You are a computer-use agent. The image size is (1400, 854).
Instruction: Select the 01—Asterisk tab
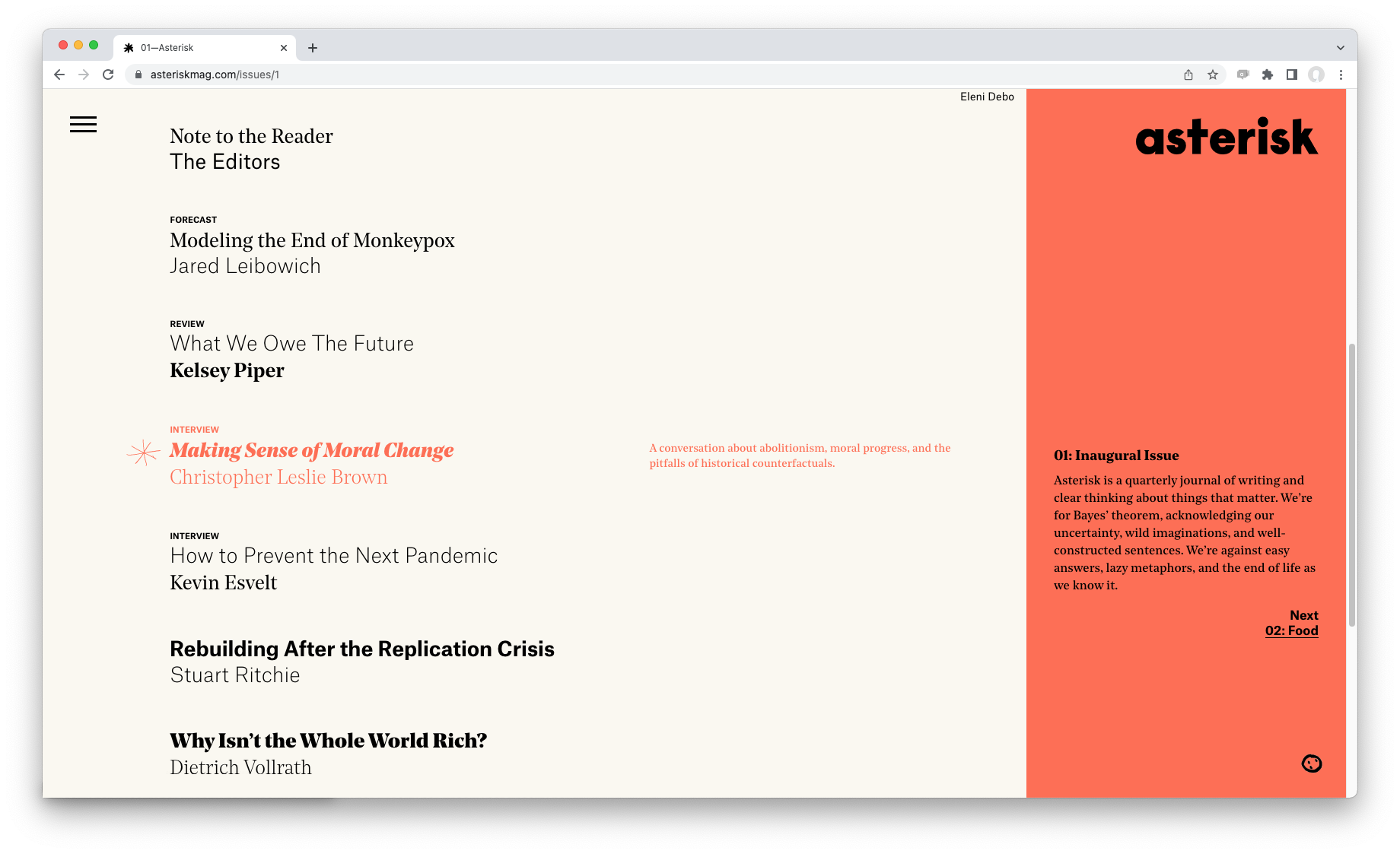(205, 48)
